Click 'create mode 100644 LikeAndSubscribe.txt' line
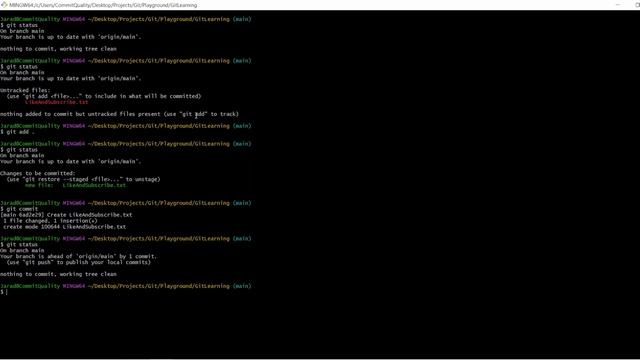The height and width of the screenshot is (360, 640). (64, 227)
